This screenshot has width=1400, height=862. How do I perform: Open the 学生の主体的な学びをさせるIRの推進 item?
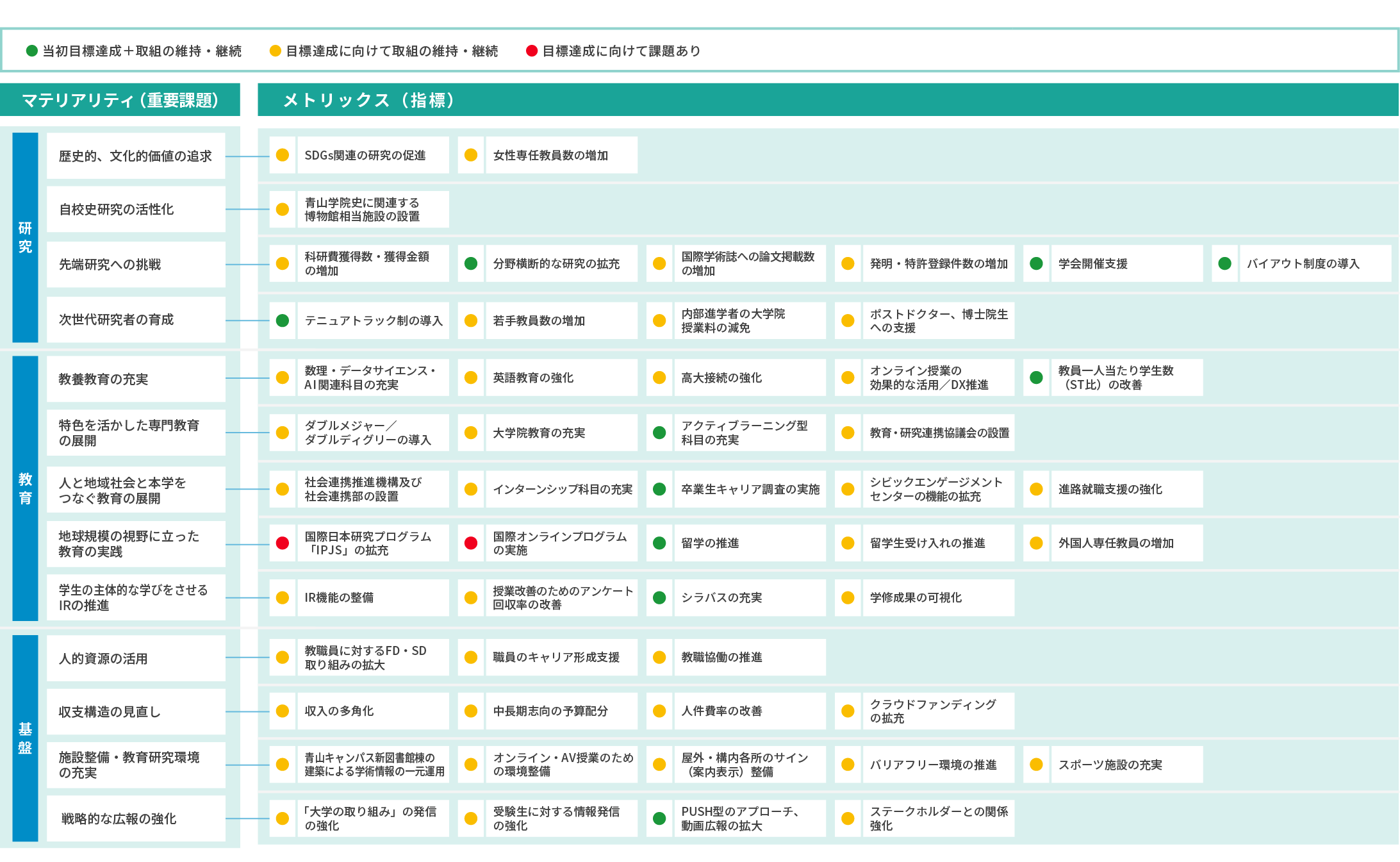(x=136, y=597)
